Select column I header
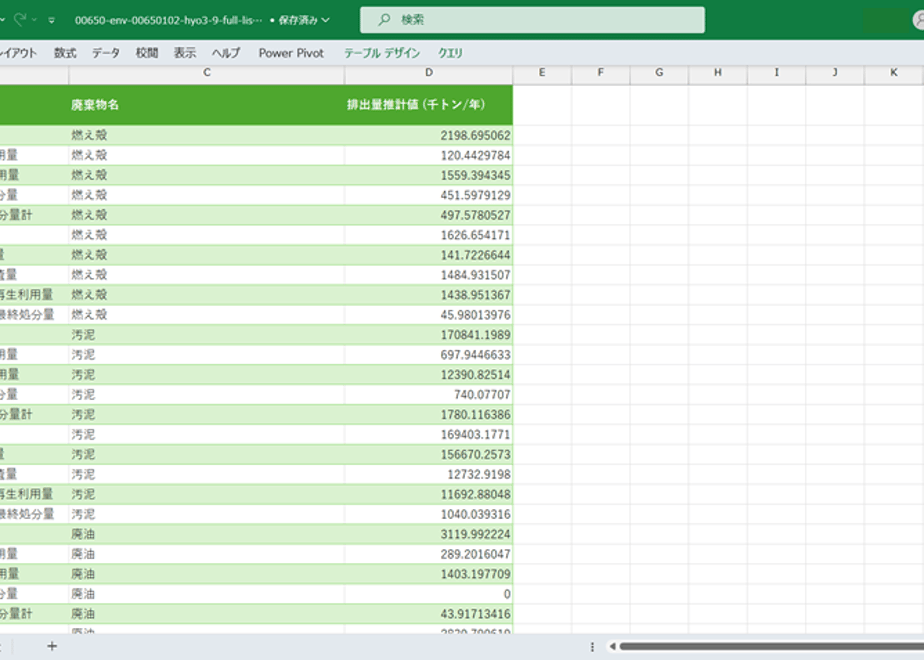The height and width of the screenshot is (660, 924). [776, 73]
